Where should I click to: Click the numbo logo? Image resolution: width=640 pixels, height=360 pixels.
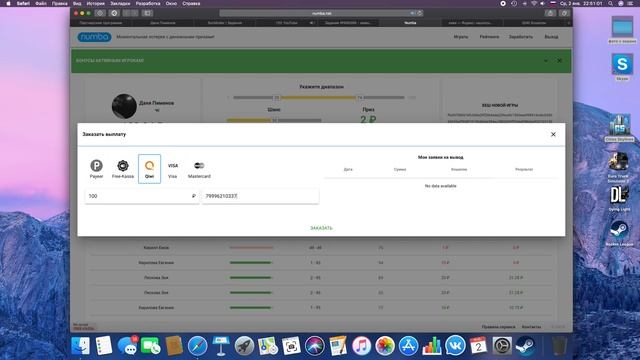coord(94,37)
